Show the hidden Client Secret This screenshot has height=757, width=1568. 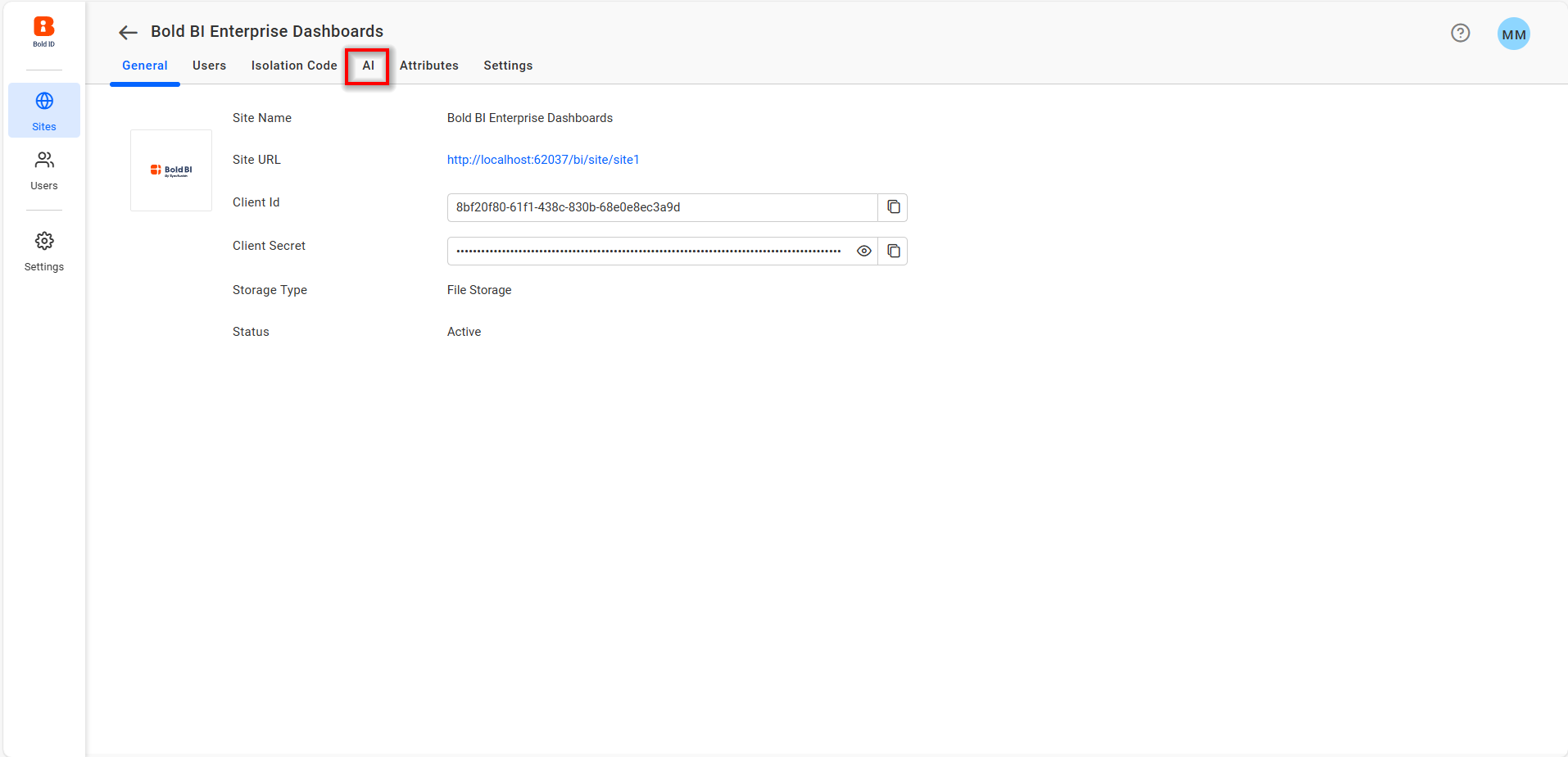tap(863, 252)
